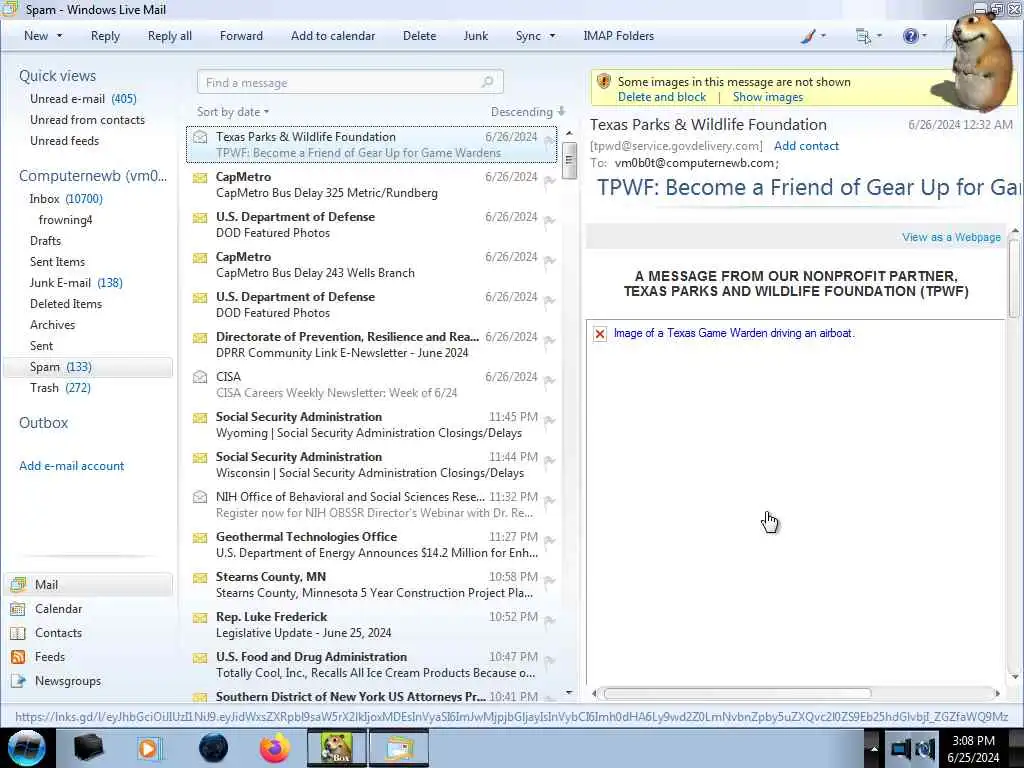Show hidden tray icons arrow
Image resolution: width=1024 pixels, height=768 pixels.
coord(874,748)
